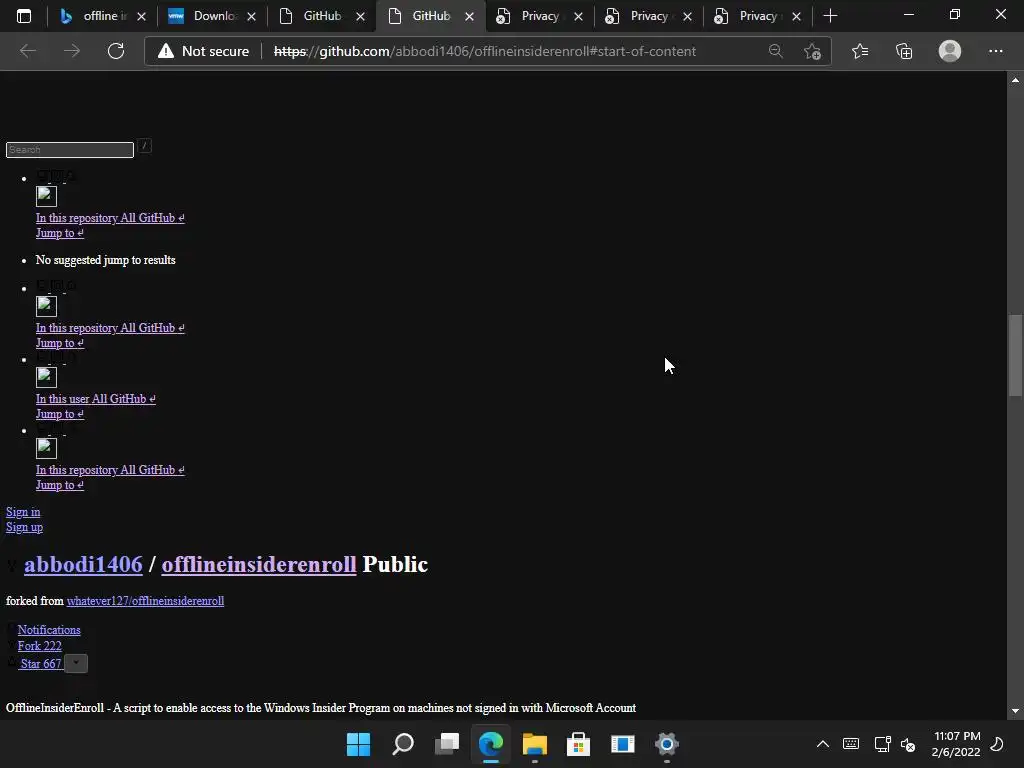The height and width of the screenshot is (768, 1024).
Task: Open the clock and date flyout
Action: coord(957,744)
